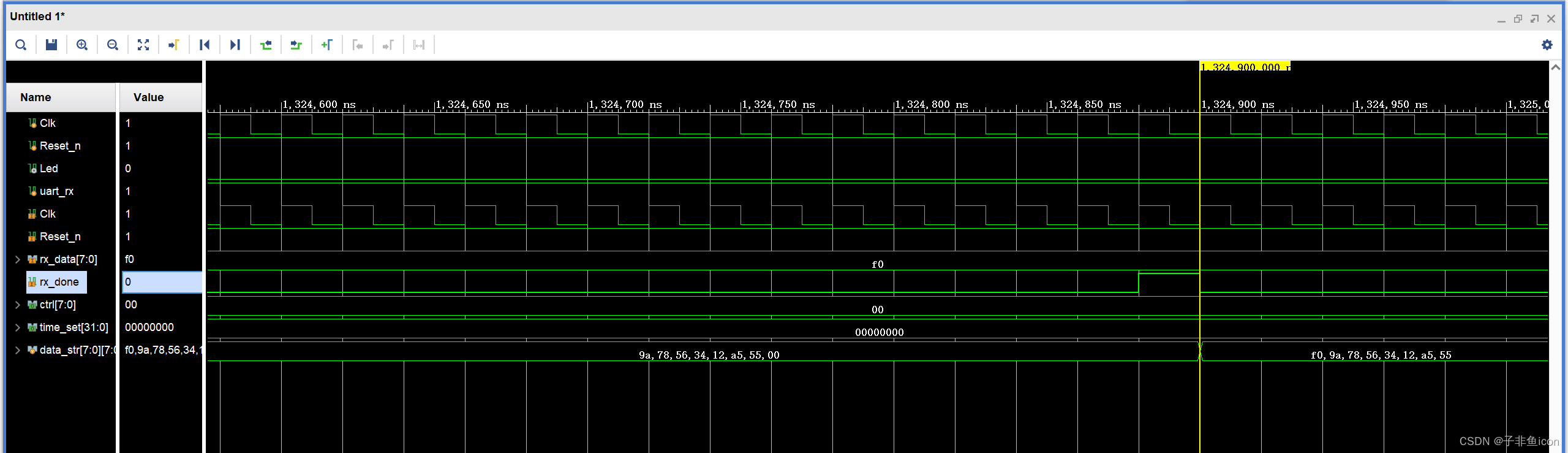Click the 00000000 label in time_set waveform
This screenshot has width=1568, height=453.
879,332
